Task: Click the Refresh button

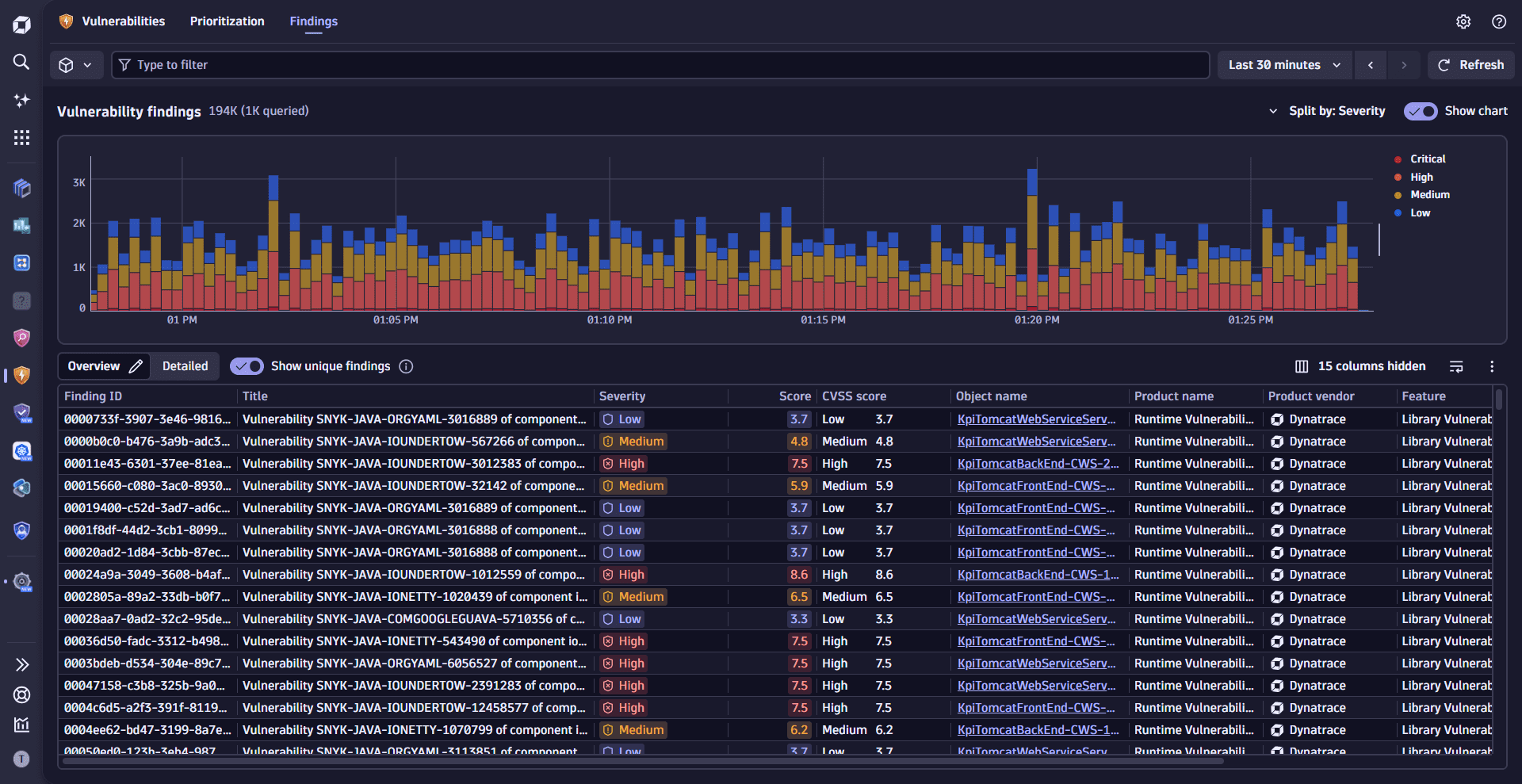Action: click(x=1470, y=65)
